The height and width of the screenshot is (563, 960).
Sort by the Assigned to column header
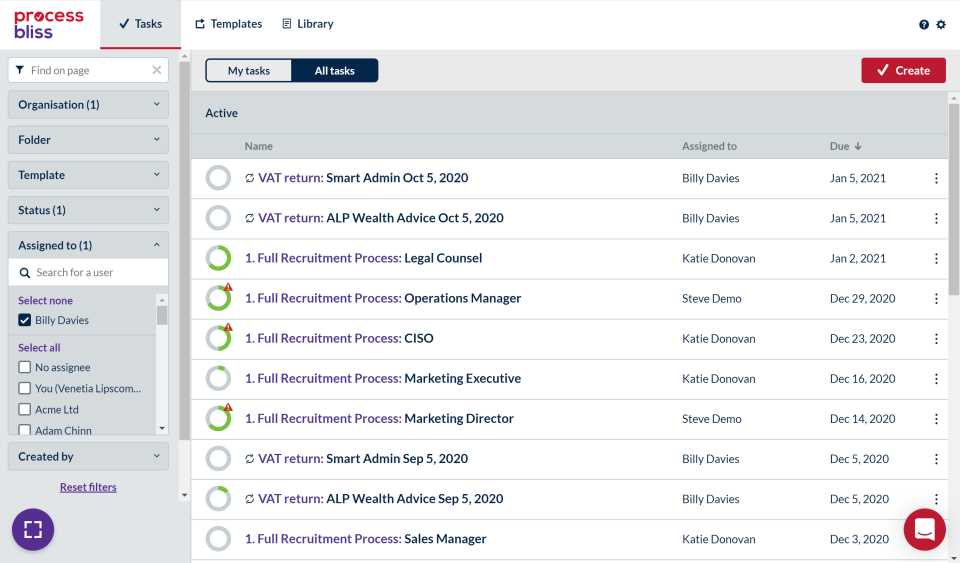[x=709, y=146]
